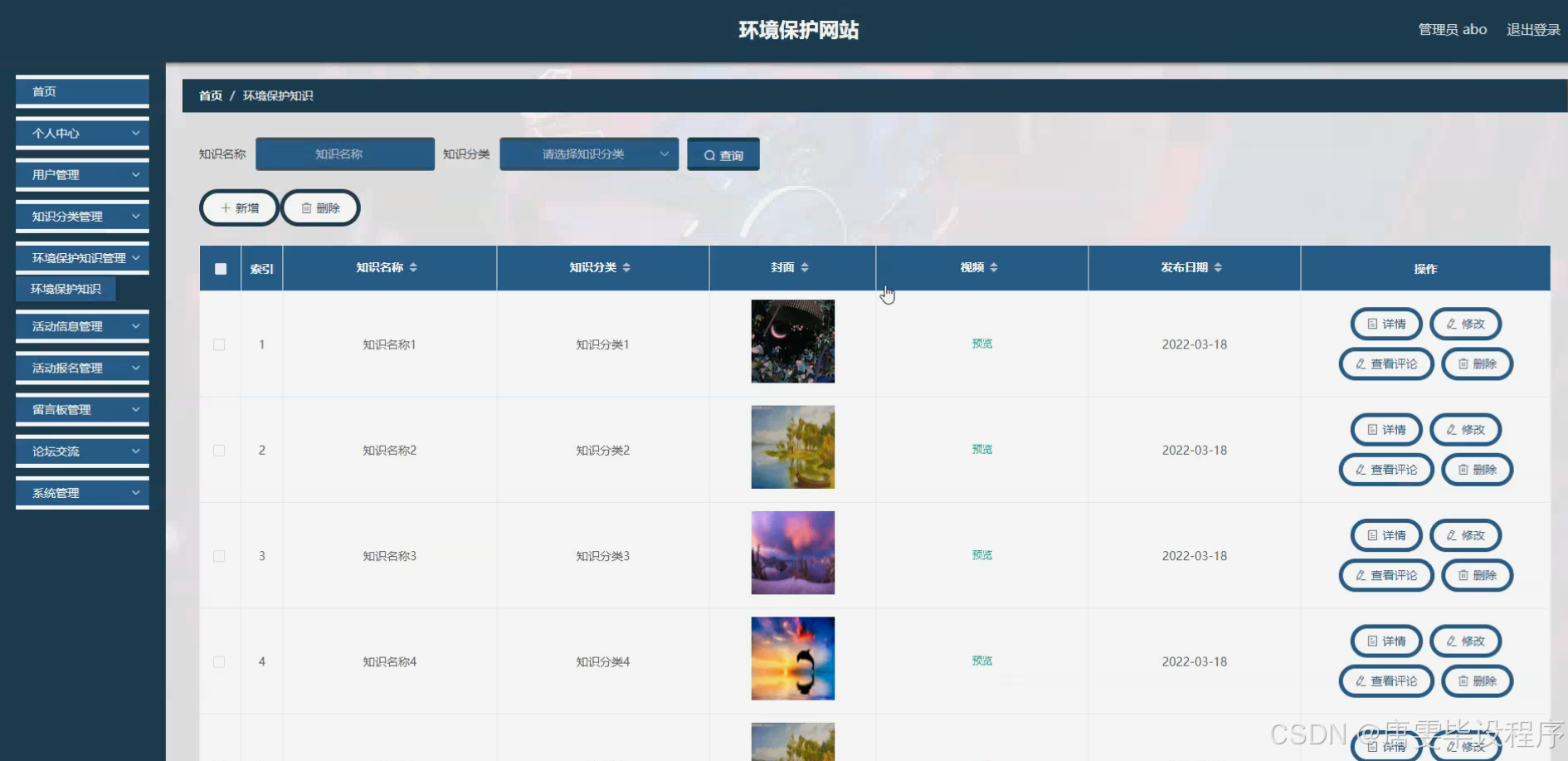1568x761 pixels.
Task: Open the cover thumbnail for 知识名称4
Action: click(793, 659)
